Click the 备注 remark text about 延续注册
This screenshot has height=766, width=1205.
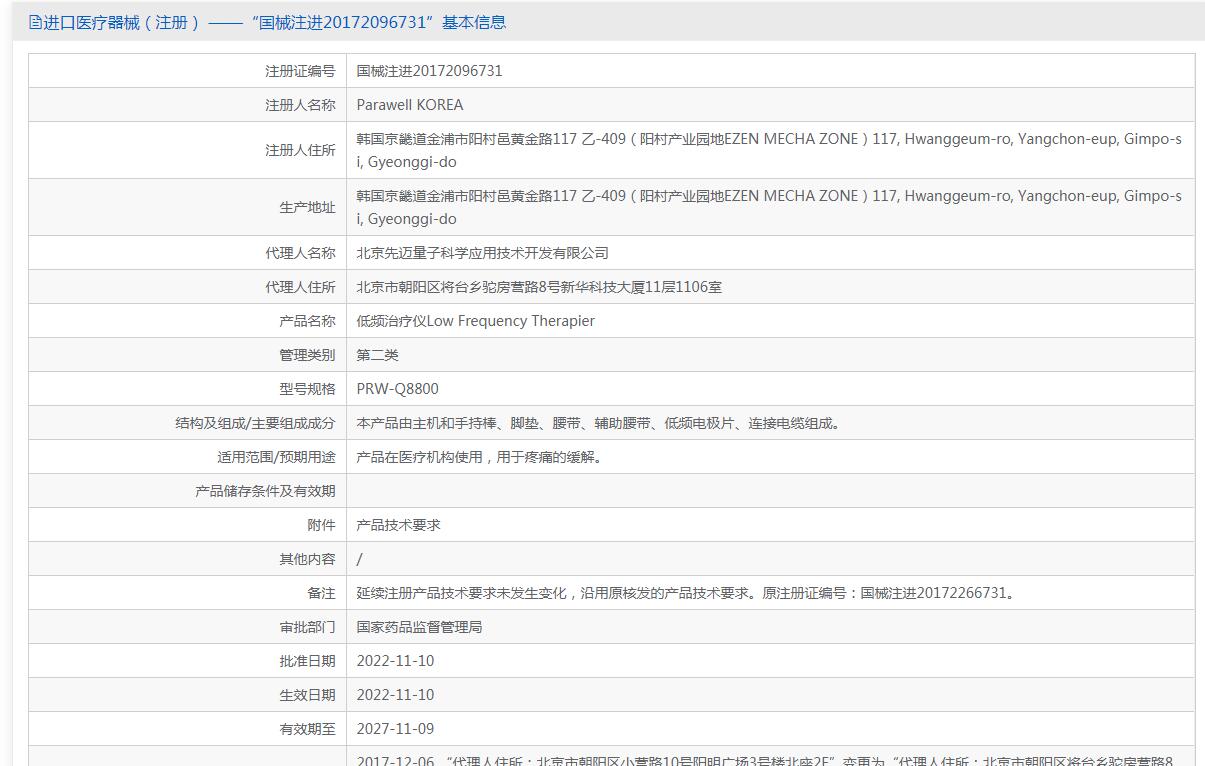pyautogui.click(x=687, y=593)
